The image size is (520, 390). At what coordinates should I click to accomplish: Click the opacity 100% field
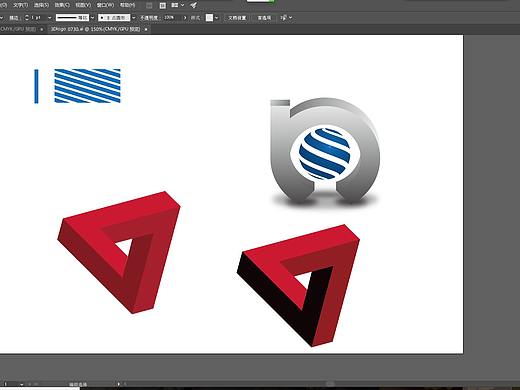[x=171, y=17]
